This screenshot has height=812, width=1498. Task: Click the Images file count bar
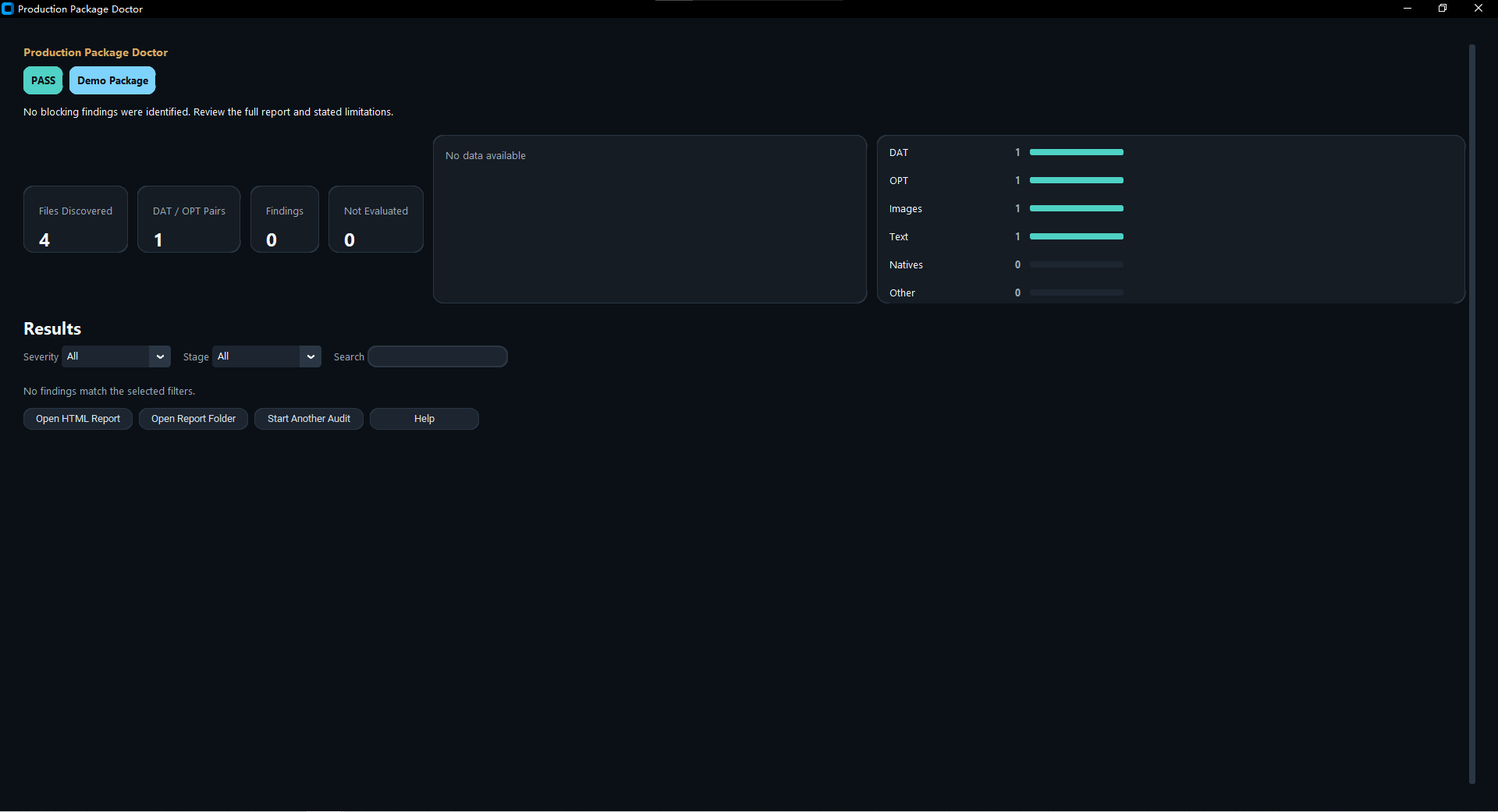click(1077, 208)
